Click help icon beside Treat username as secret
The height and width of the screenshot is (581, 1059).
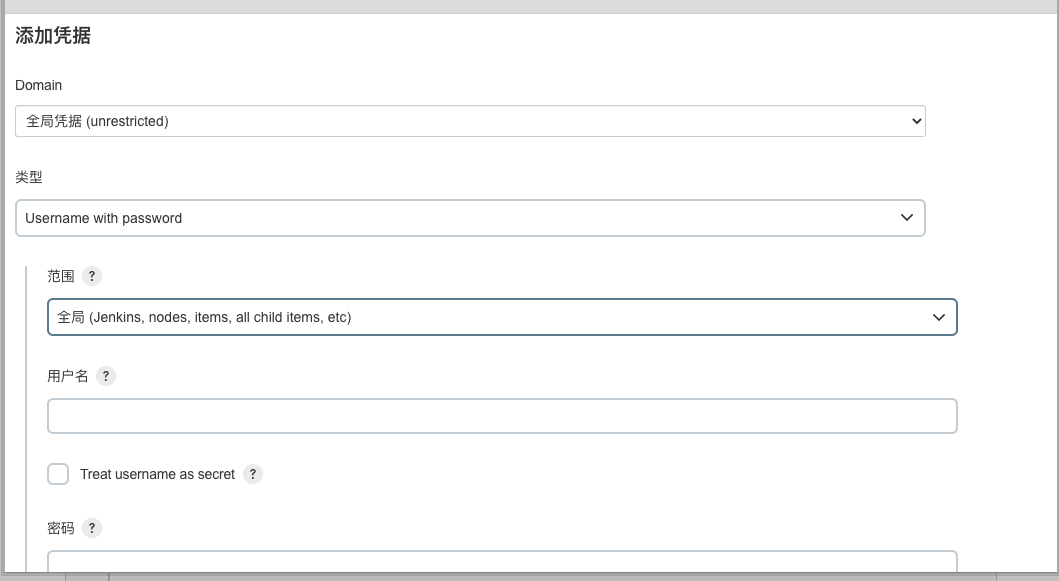[253, 474]
